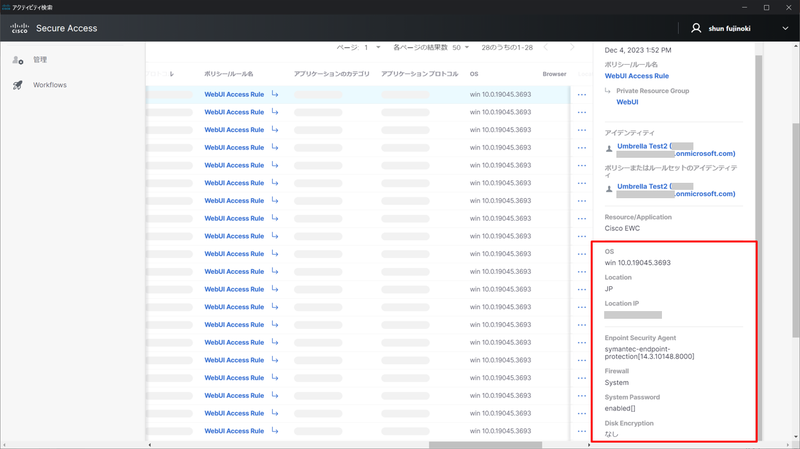Open Workflows in the sidebar
800x449 pixels.
coord(49,85)
